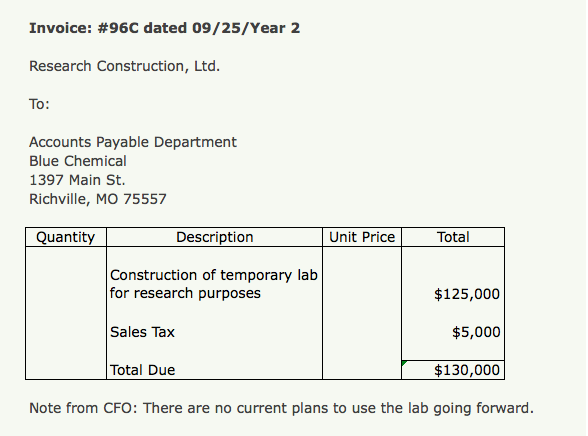Viewport: 588px width, 436px height.
Task: Click Richville, MO 75557 line
Action: (x=98, y=199)
